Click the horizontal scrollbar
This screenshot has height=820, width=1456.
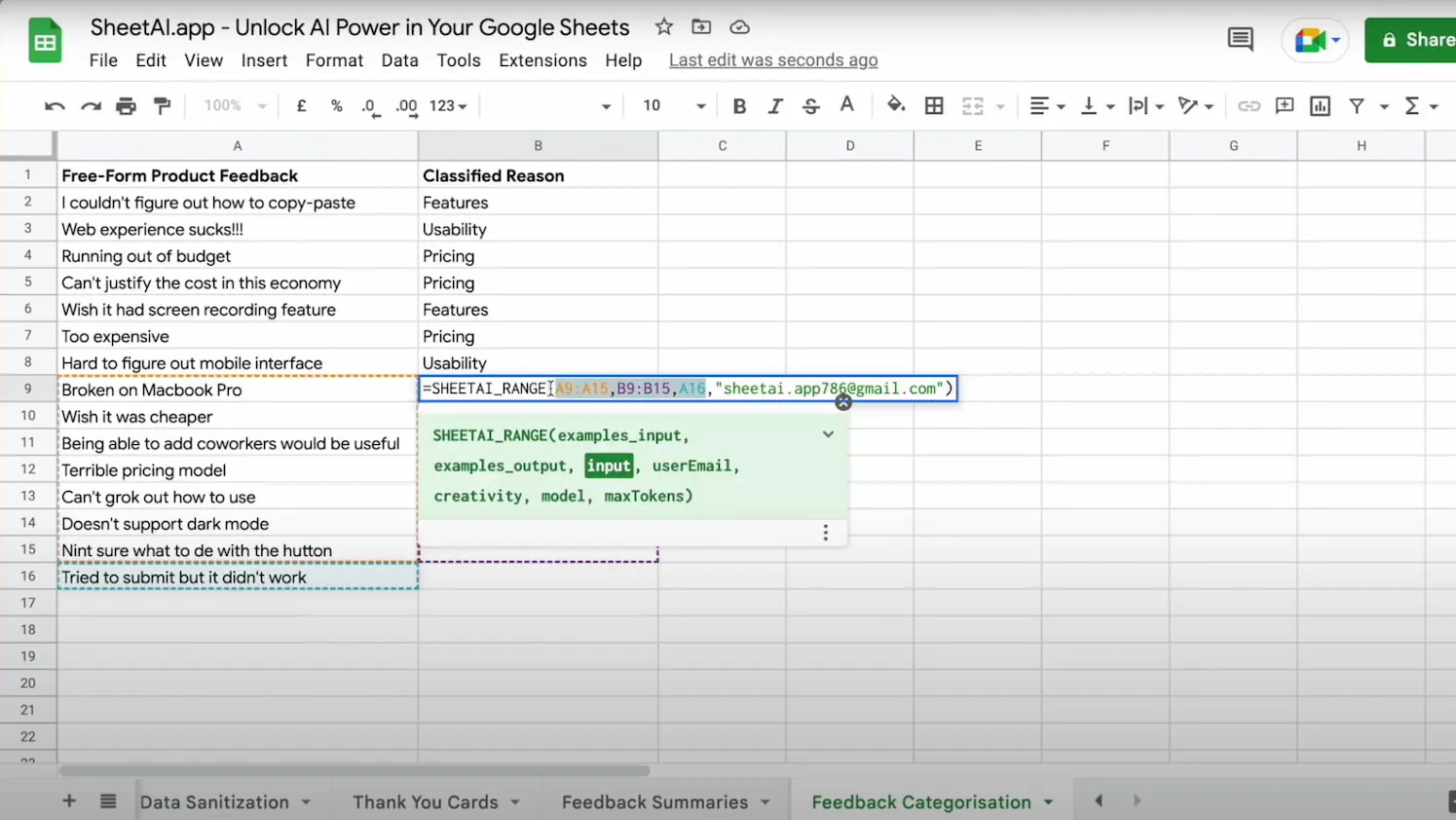pyautogui.click(x=354, y=770)
